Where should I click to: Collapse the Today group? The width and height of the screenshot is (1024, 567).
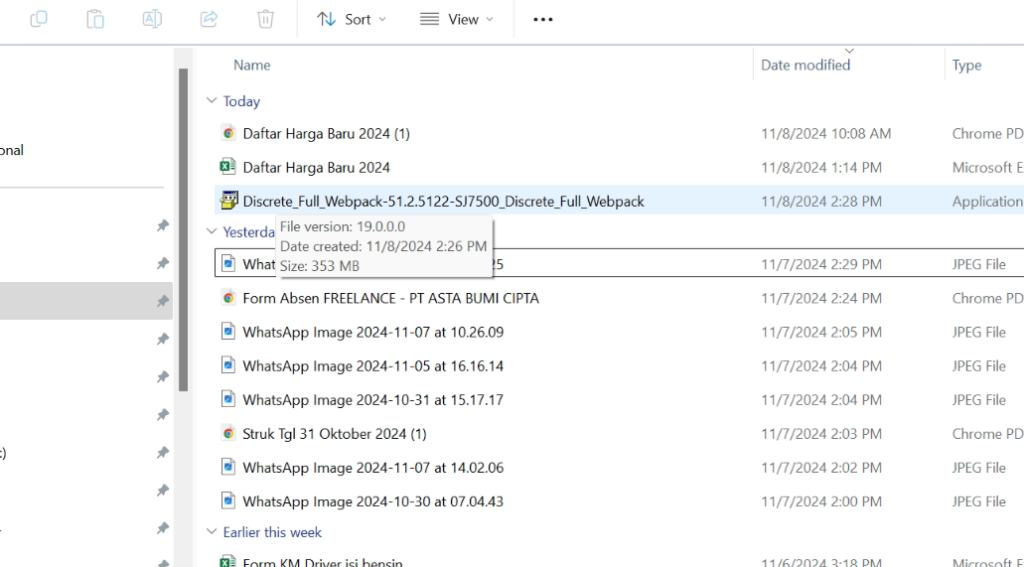point(211,101)
